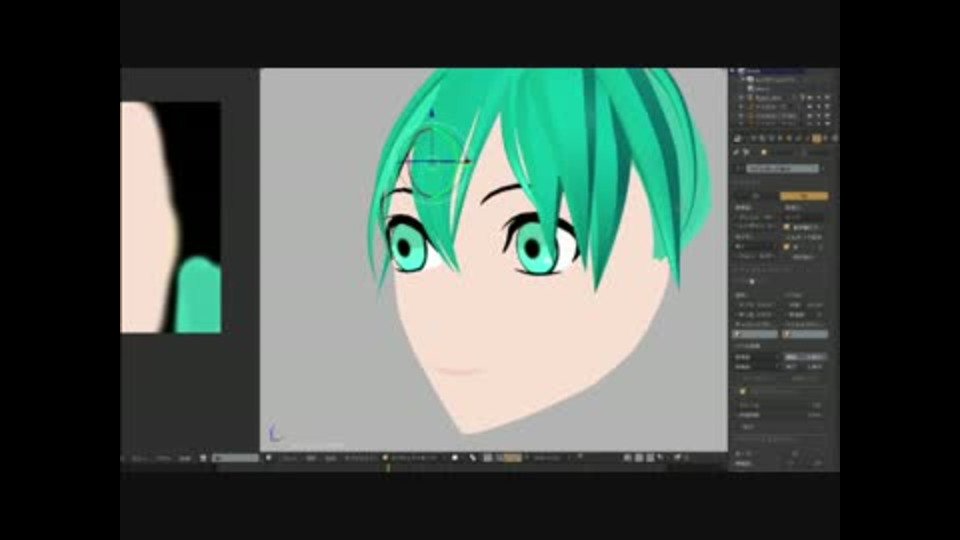The height and width of the screenshot is (540, 960).
Task: Click the orange active manipulator button in 3D view header
Action: (x=512, y=457)
